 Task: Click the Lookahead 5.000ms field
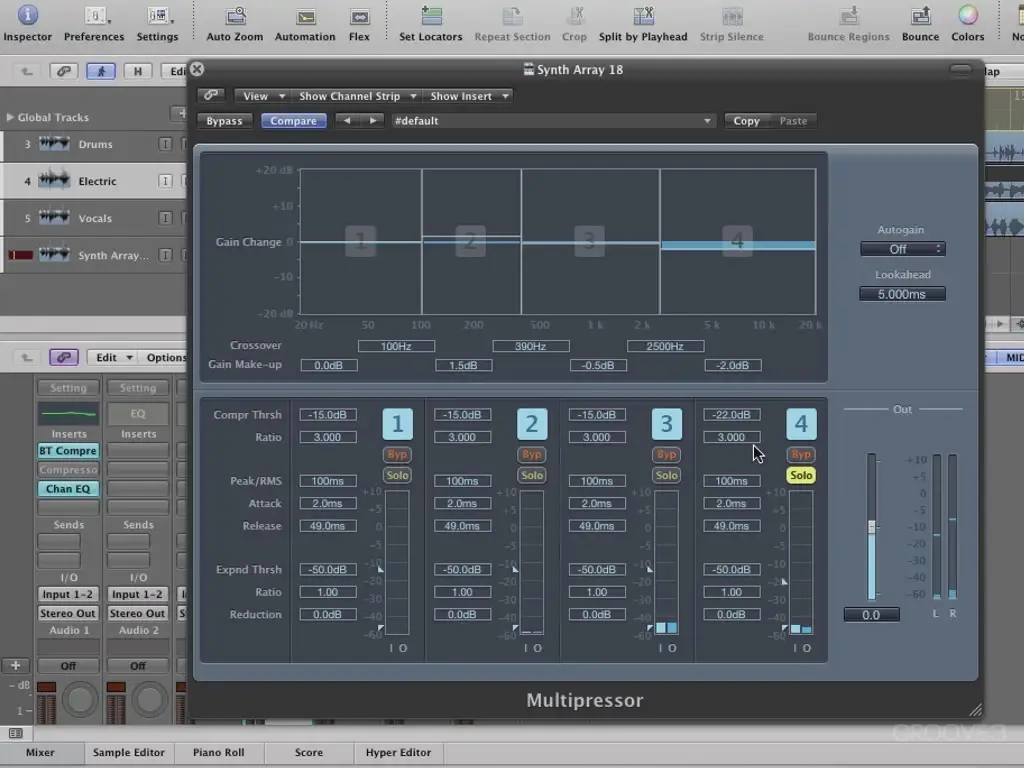pos(903,294)
